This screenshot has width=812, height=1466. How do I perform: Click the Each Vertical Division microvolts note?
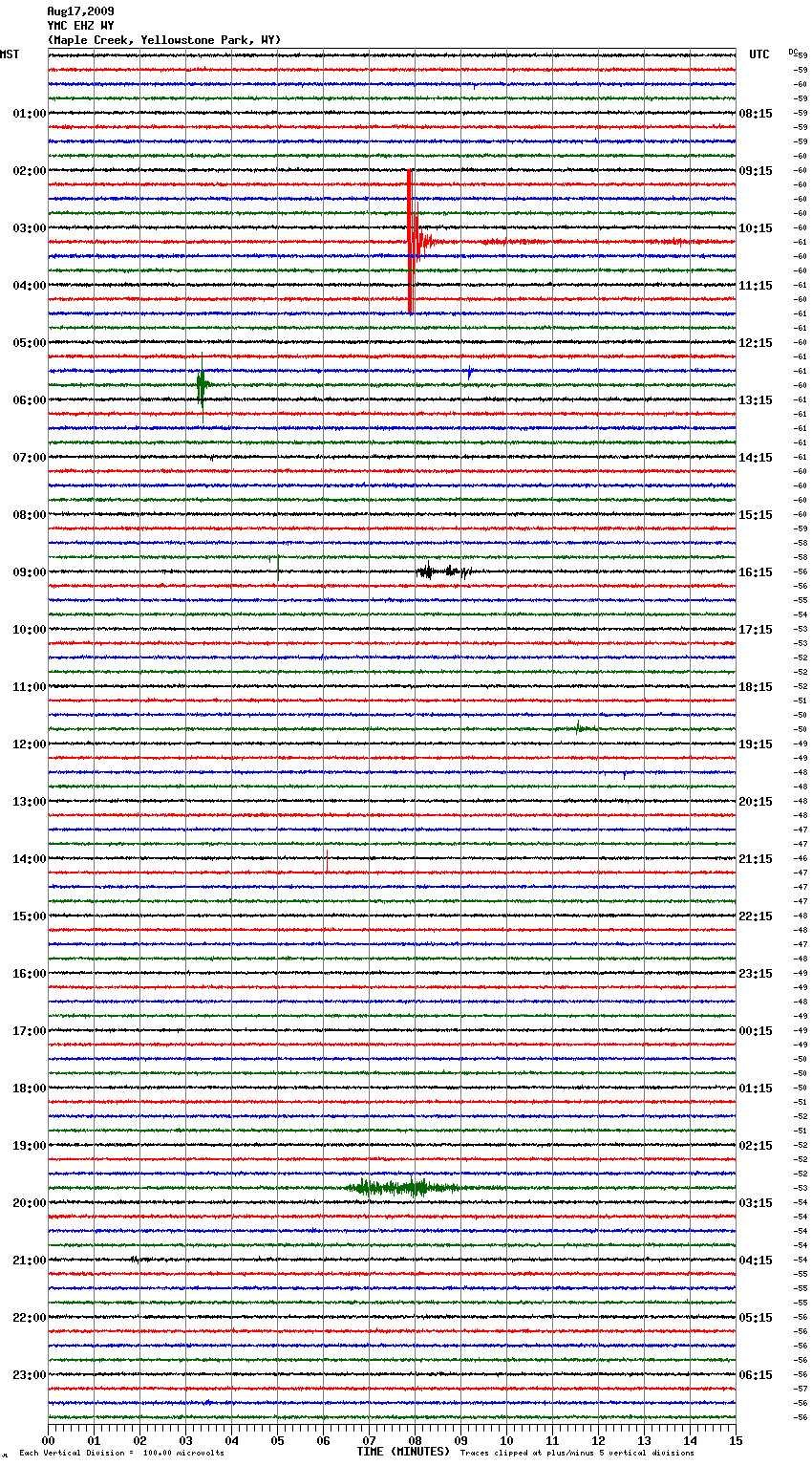[121, 1453]
